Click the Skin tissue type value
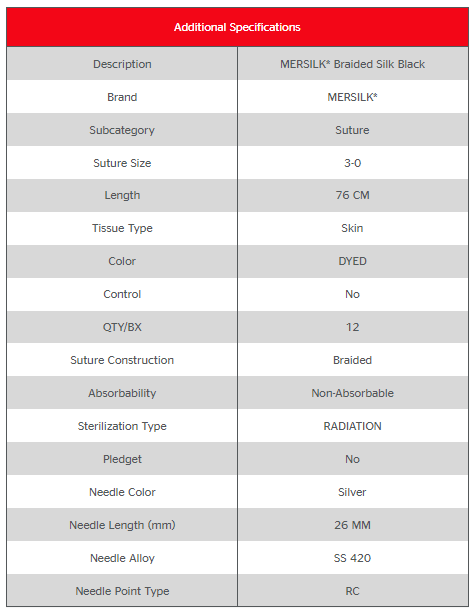Viewport: 474px width, 612px height. 352,228
